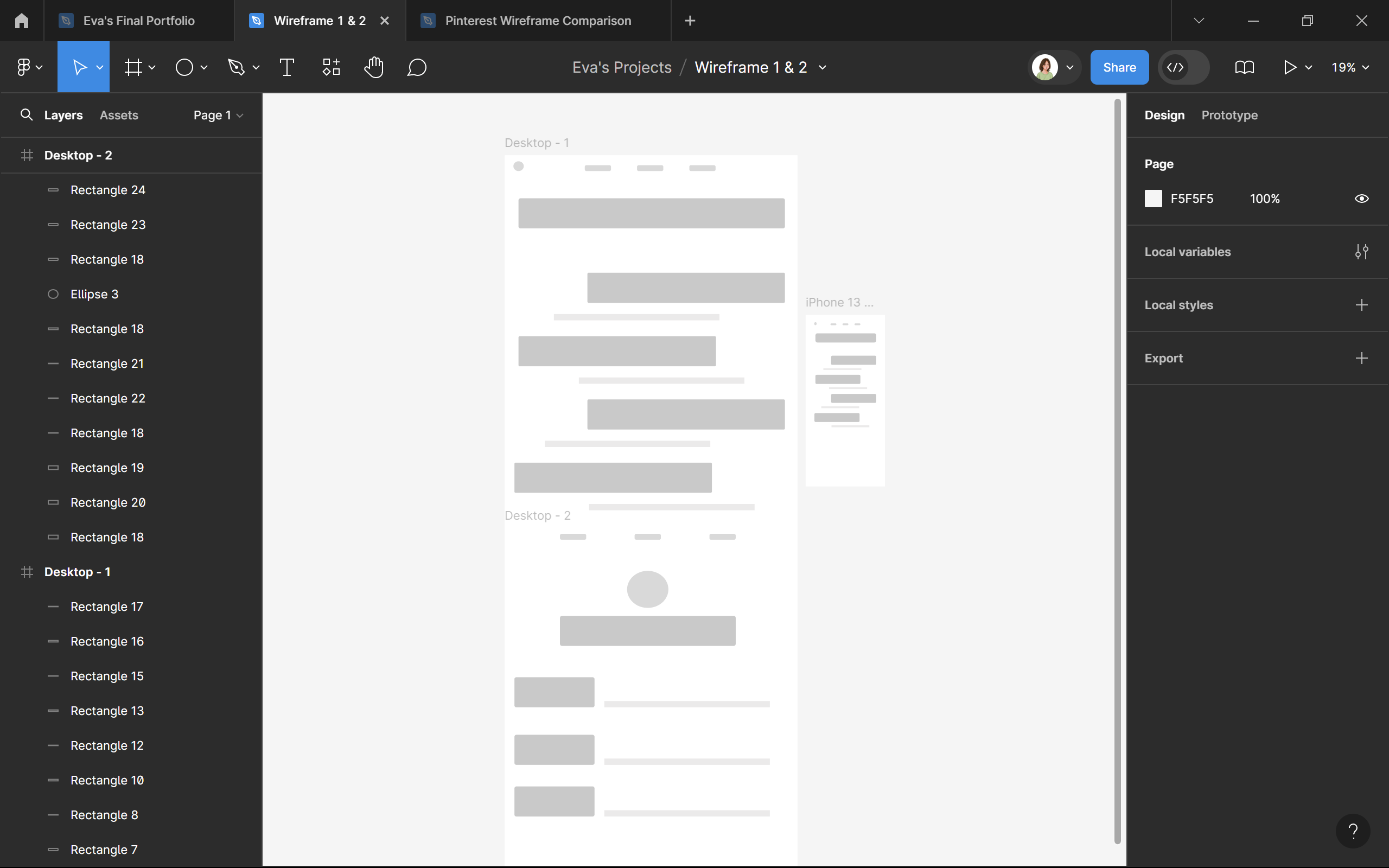This screenshot has width=1389, height=868.
Task: Click the page background color swatch
Action: pyautogui.click(x=1154, y=199)
